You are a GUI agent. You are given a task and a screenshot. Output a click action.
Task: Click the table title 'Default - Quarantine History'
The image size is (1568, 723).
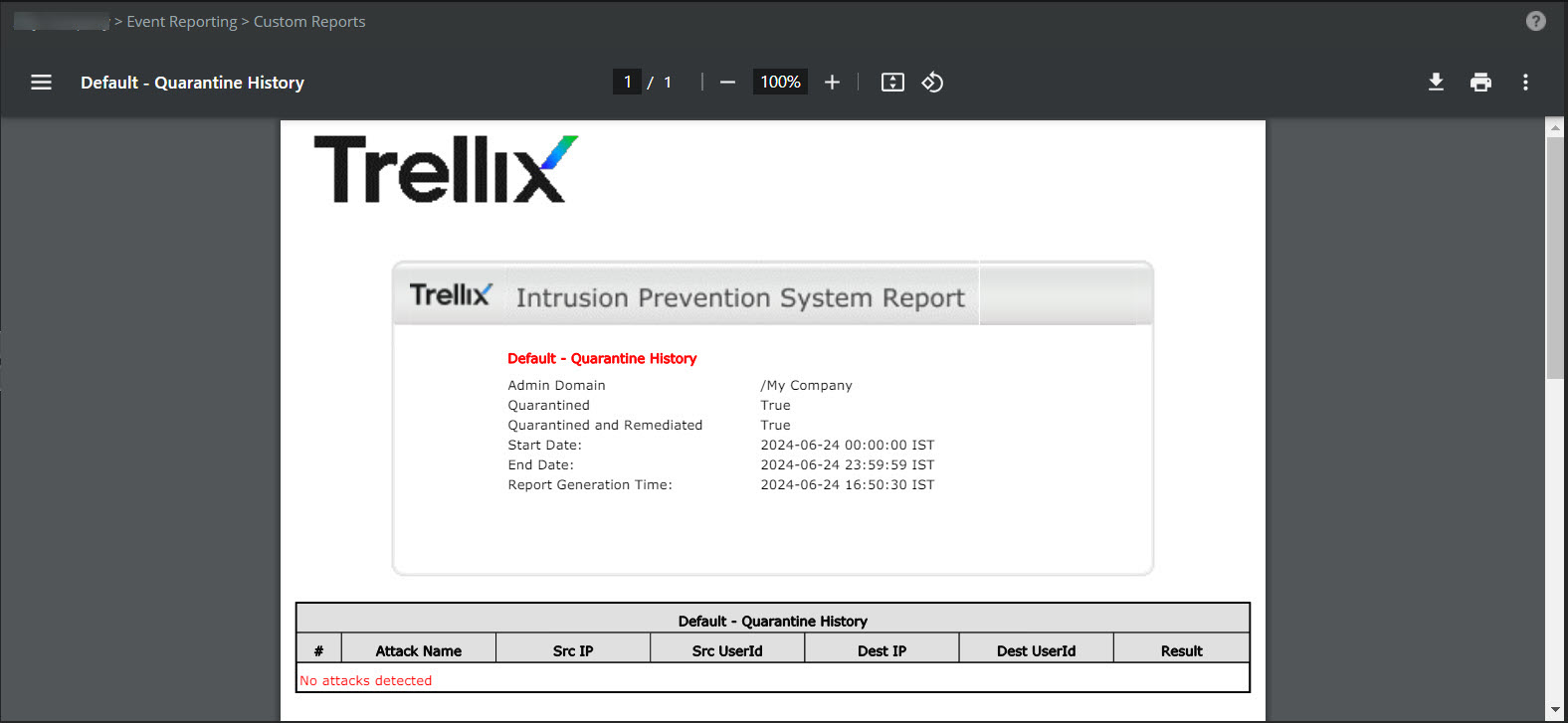click(773, 622)
